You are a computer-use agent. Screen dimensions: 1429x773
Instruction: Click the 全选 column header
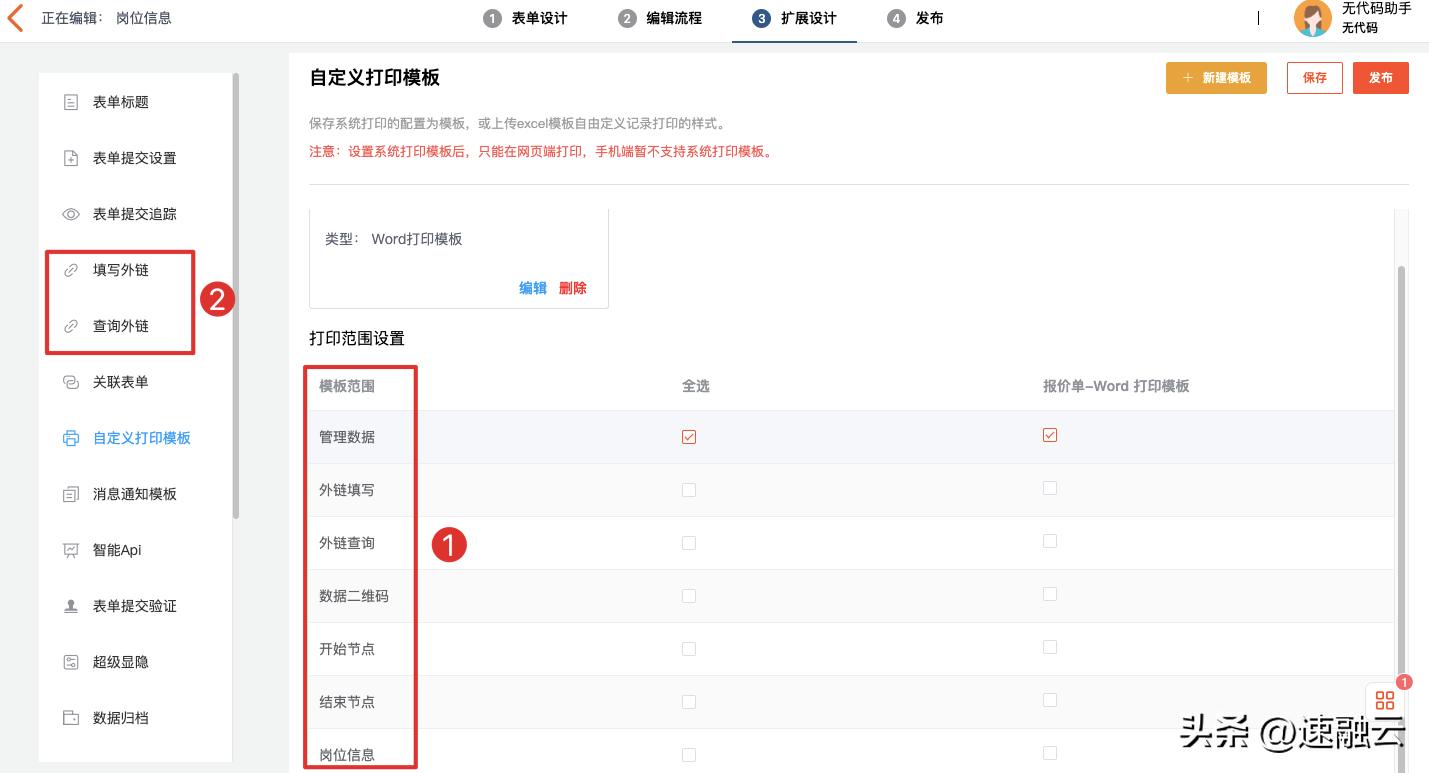[x=696, y=386]
